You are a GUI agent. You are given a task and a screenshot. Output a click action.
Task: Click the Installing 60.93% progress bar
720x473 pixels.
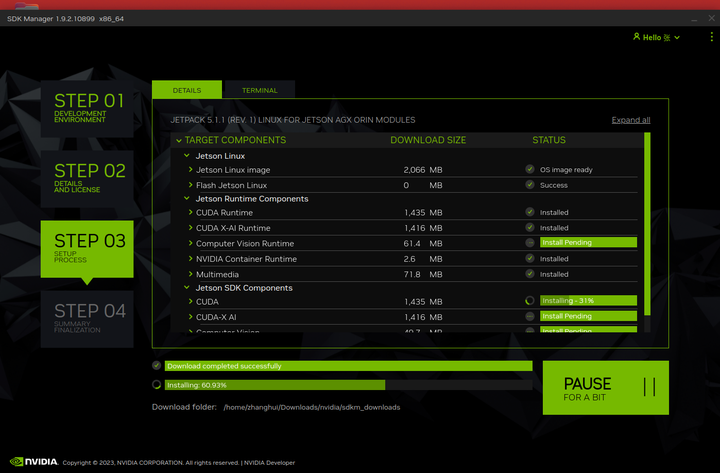(x=349, y=385)
